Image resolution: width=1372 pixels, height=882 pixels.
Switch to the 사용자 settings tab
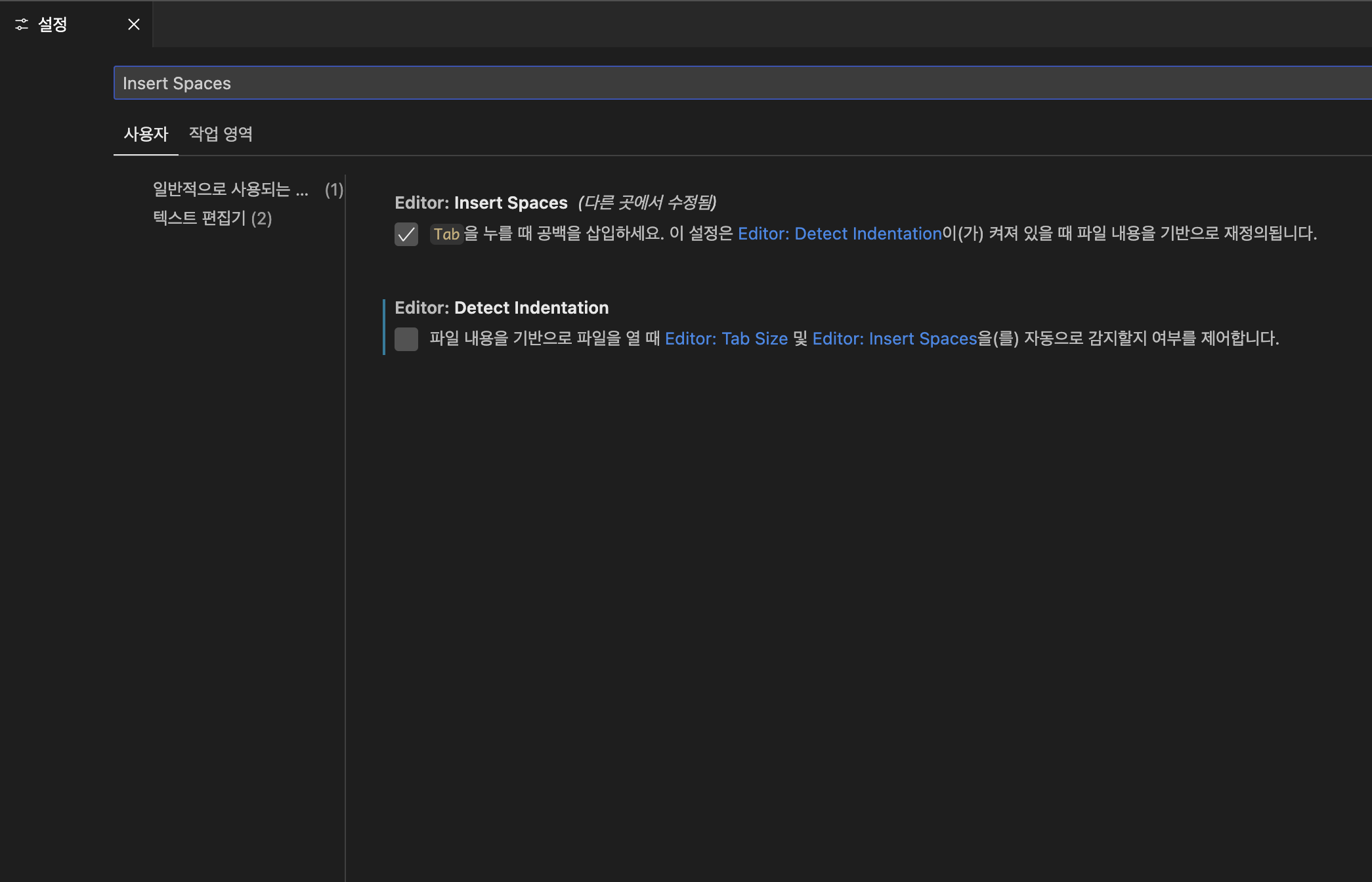click(146, 135)
